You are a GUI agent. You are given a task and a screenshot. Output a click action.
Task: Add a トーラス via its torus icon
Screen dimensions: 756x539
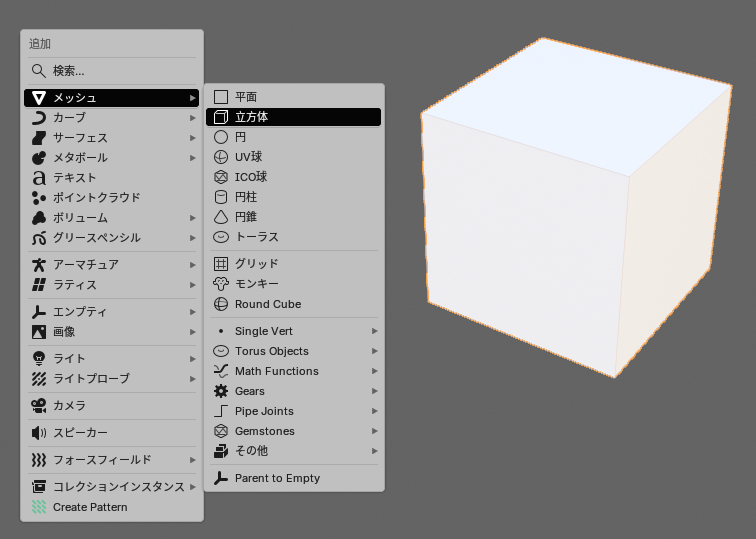click(x=221, y=237)
